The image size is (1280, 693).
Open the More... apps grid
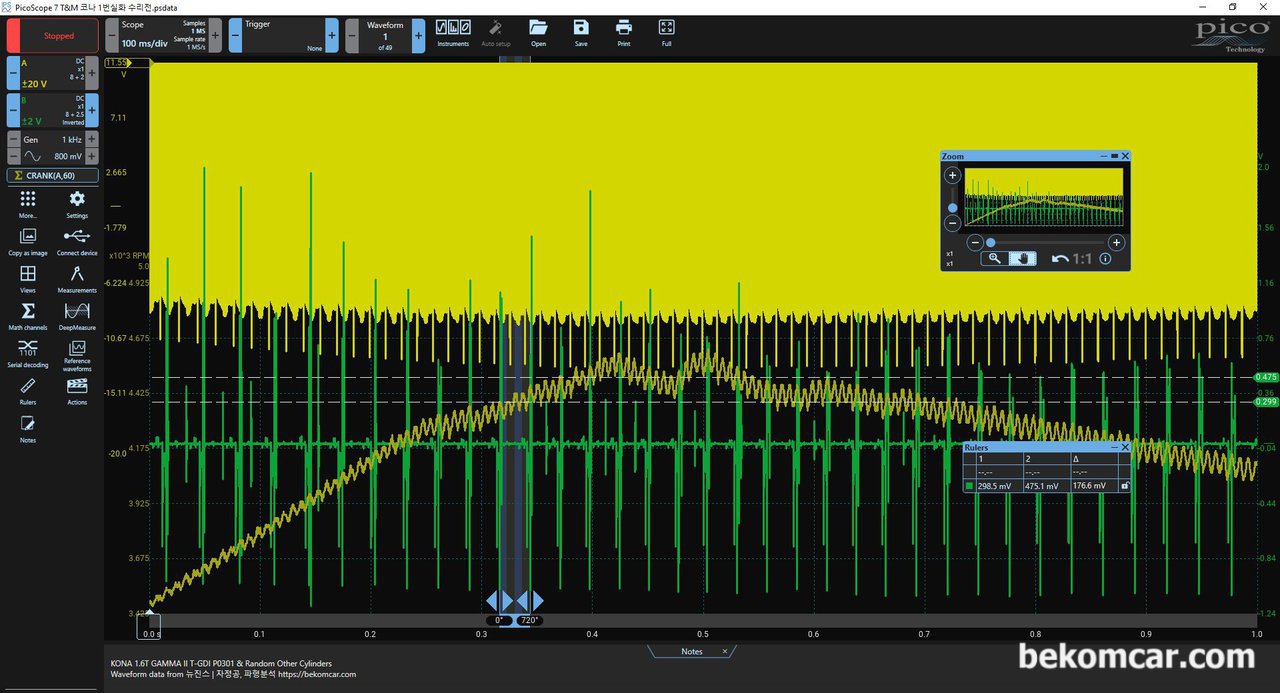pos(28,205)
